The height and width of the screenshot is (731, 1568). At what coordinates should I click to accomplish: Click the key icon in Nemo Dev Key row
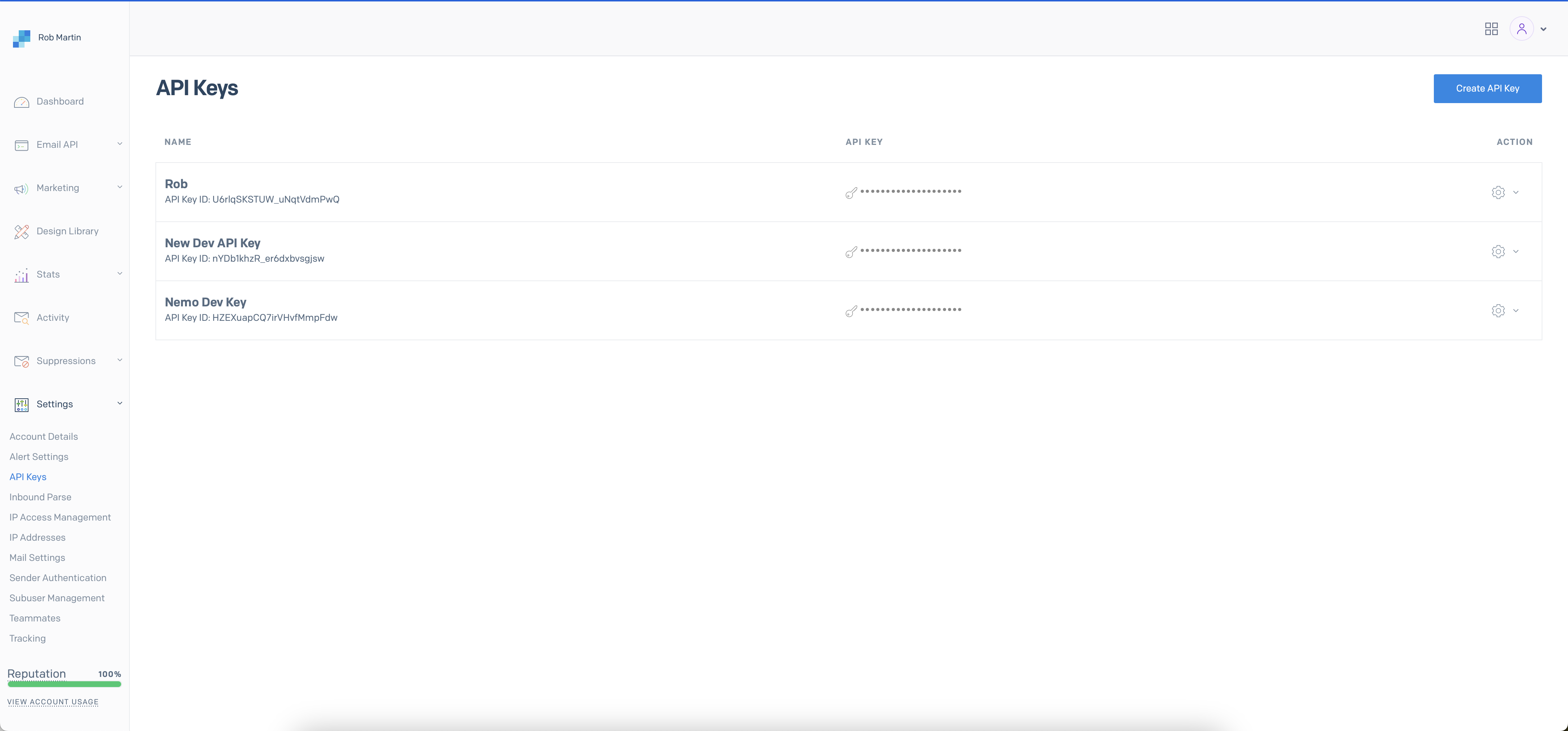click(851, 311)
